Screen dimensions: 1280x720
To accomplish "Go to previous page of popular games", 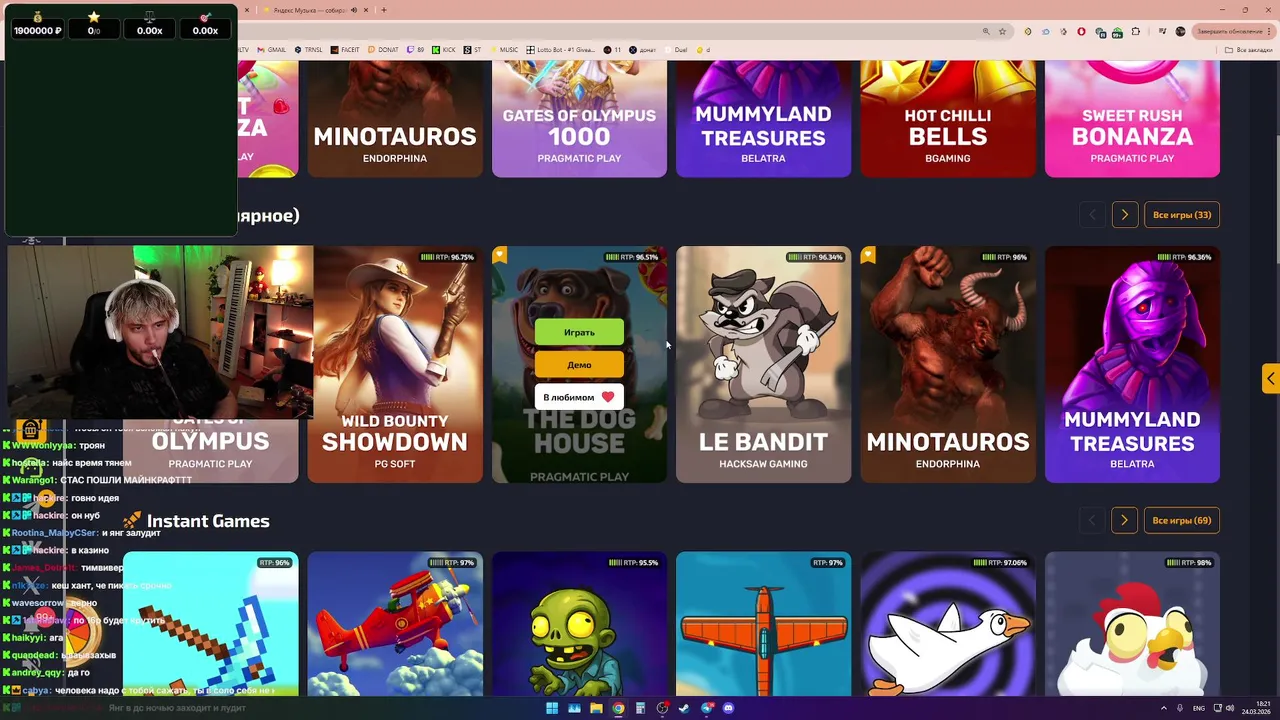I will pos(1092,215).
